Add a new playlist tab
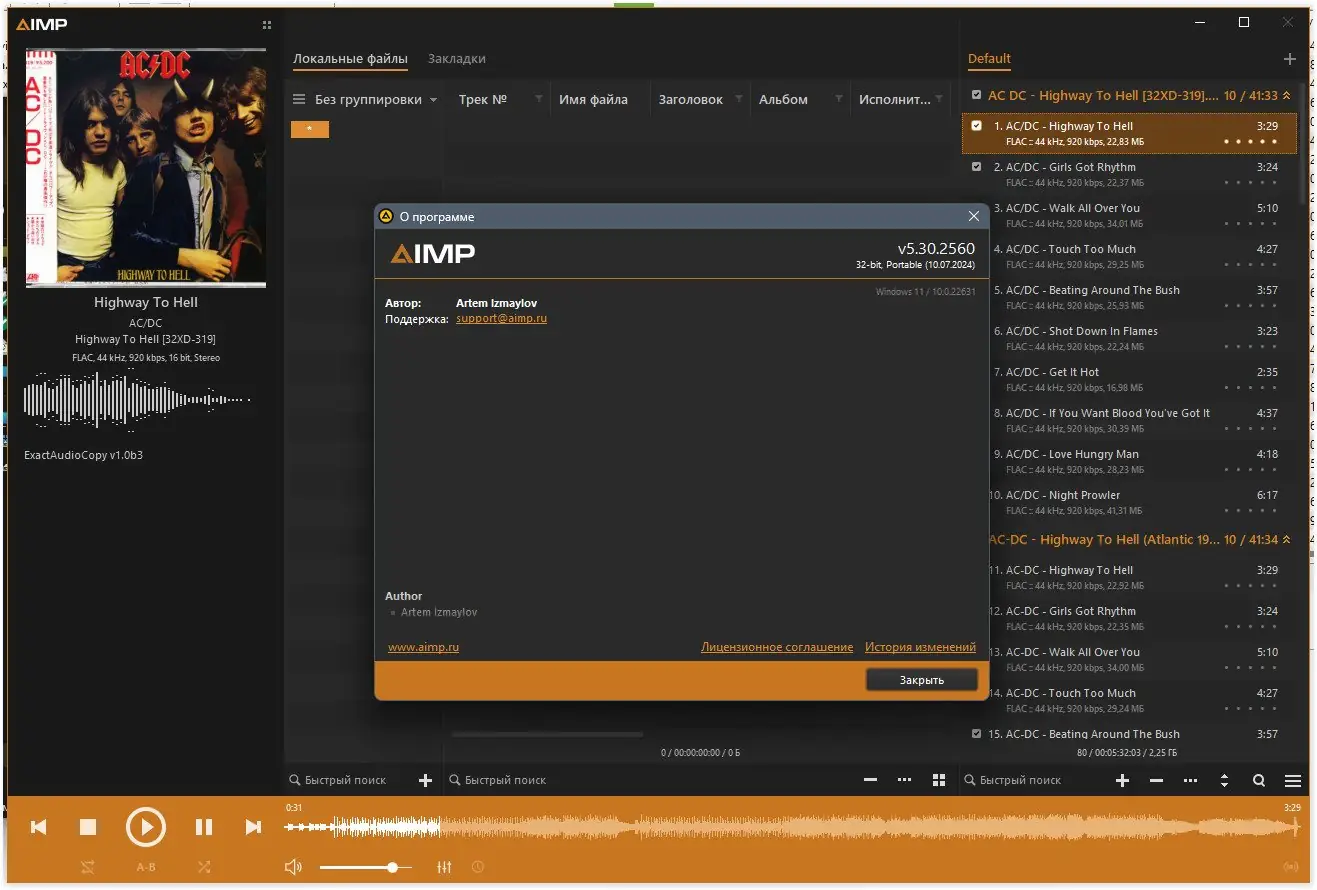Image resolution: width=1317 pixels, height=890 pixels. pos(1290,59)
